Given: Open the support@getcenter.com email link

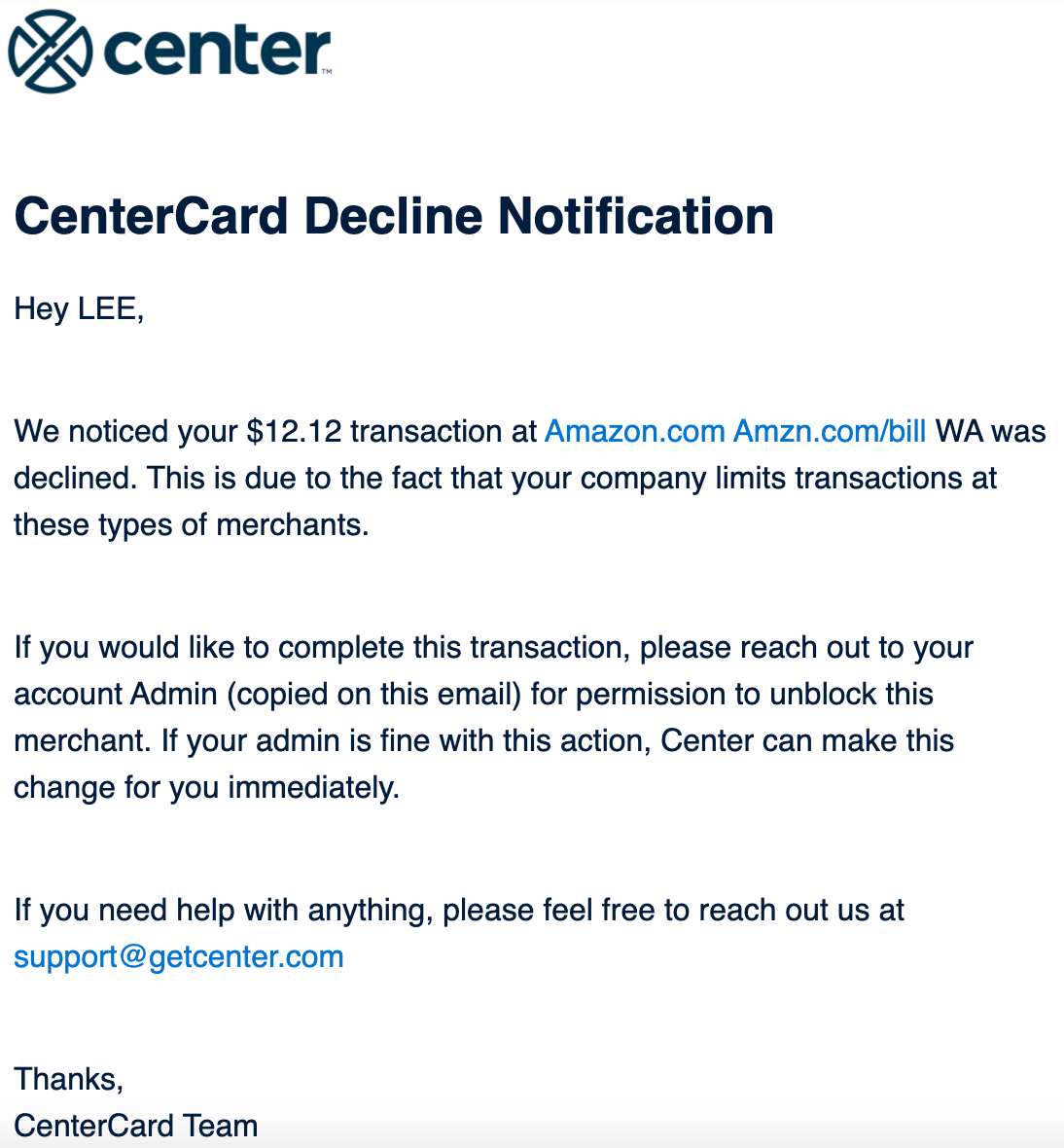Looking at the screenshot, I should 179,957.
